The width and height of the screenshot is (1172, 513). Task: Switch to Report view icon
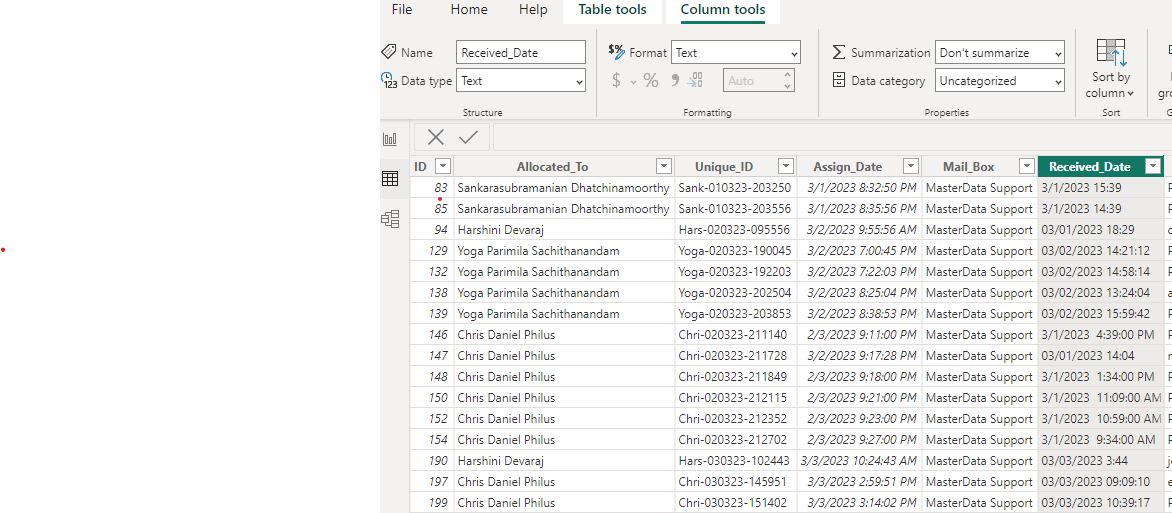[390, 139]
